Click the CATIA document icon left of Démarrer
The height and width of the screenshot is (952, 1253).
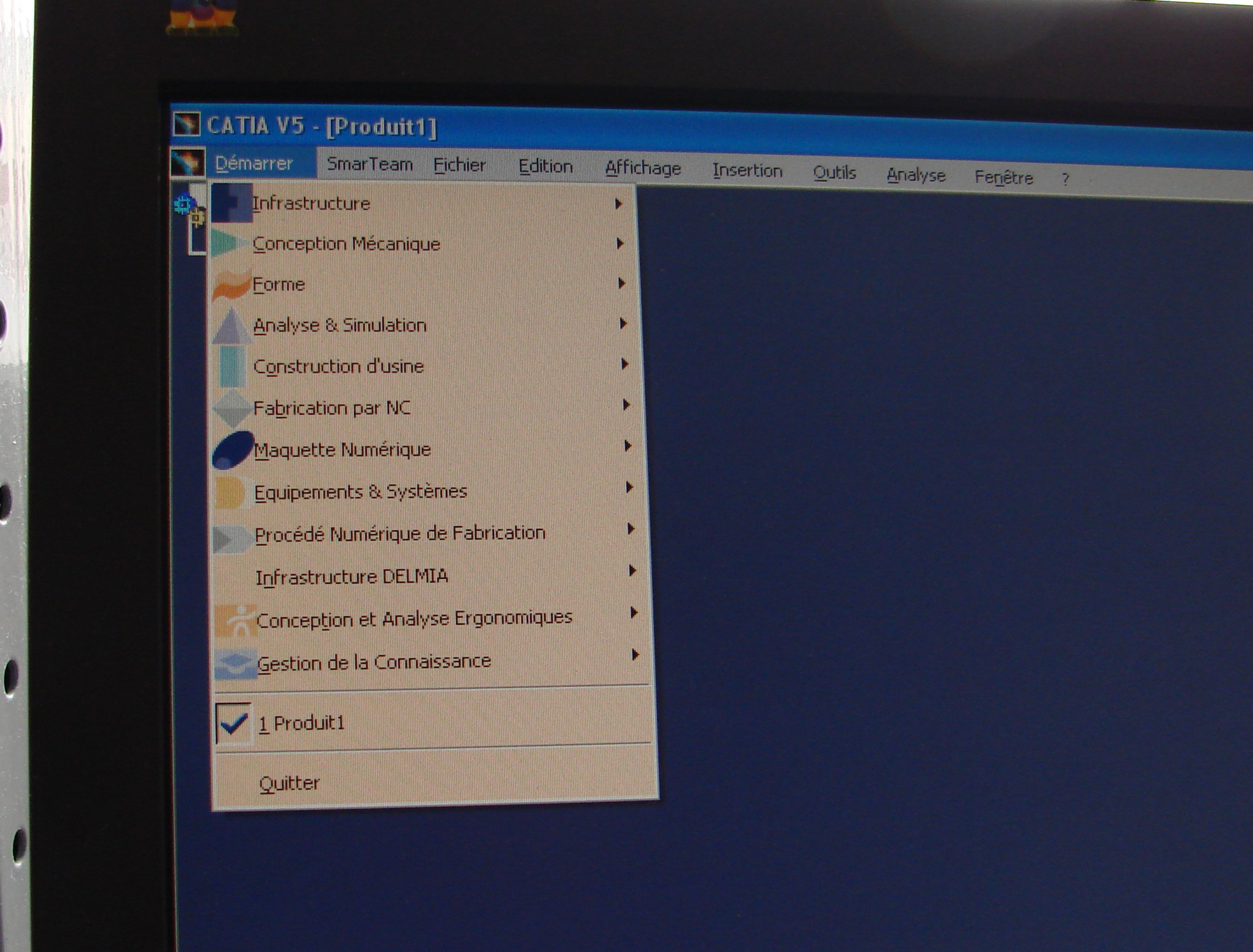[x=187, y=163]
